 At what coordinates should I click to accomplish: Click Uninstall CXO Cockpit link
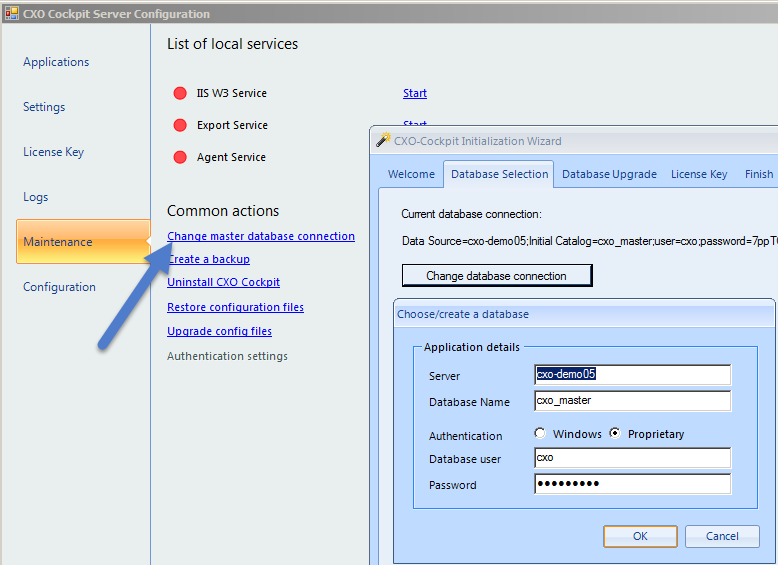point(223,282)
